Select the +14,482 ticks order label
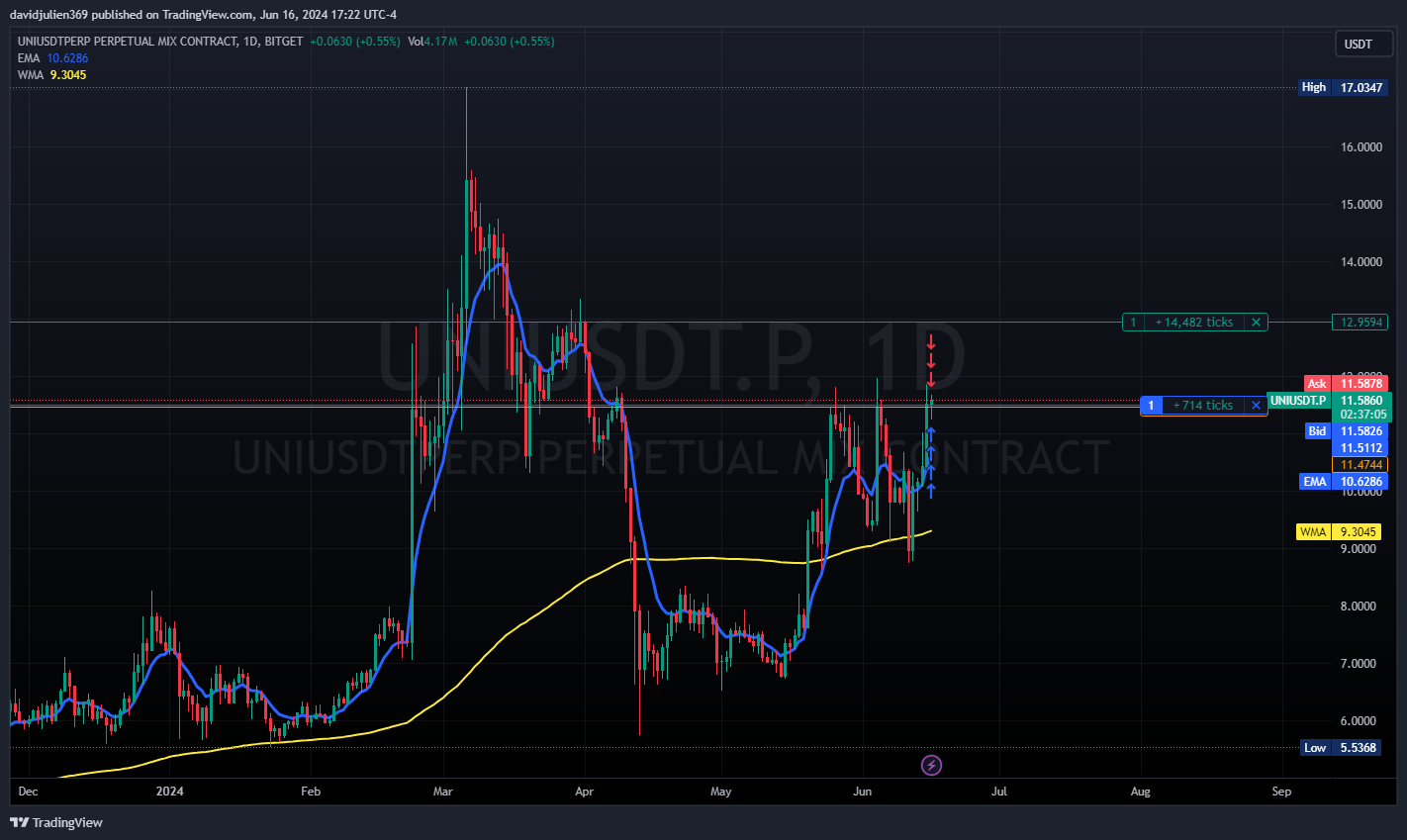Screen dimensions: 1407x840 pos(1194,322)
